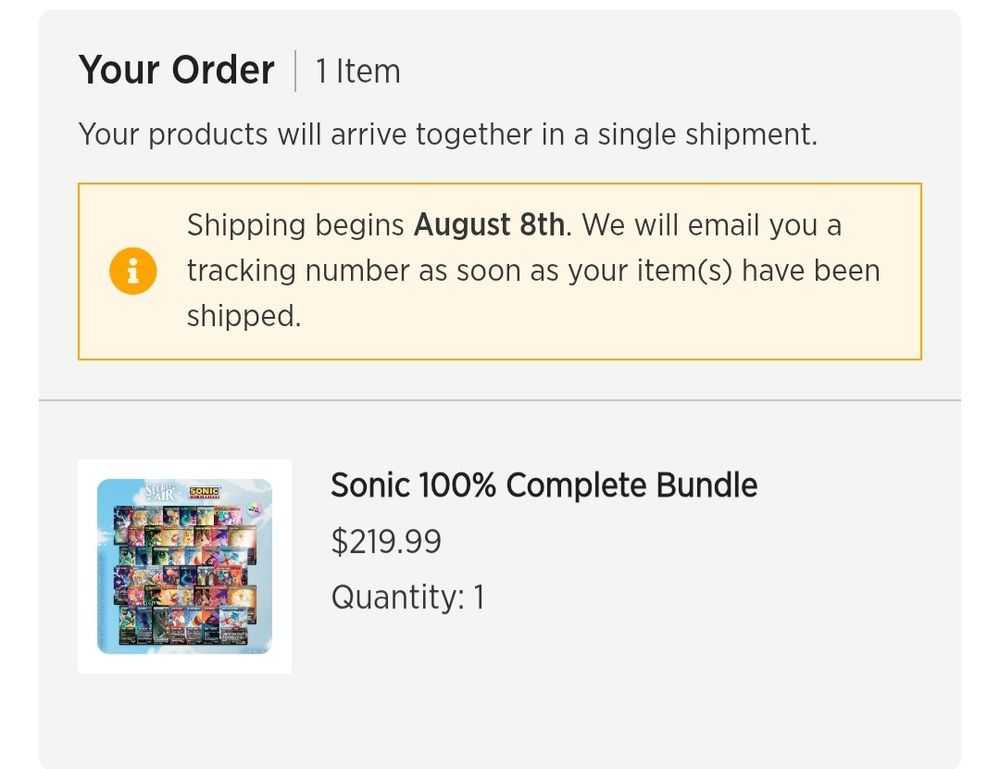Click the single shipment notice text
The image size is (1000, 769).
448,135
